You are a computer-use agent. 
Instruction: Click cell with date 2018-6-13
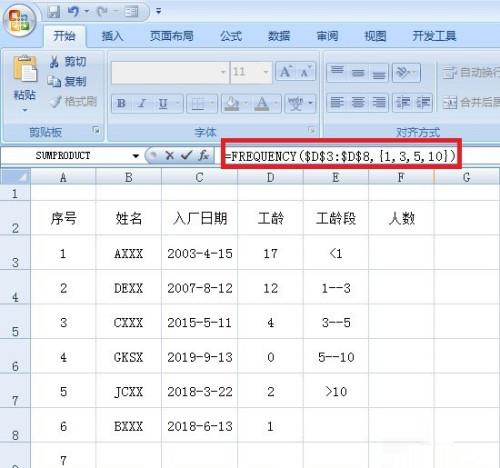click(200, 426)
